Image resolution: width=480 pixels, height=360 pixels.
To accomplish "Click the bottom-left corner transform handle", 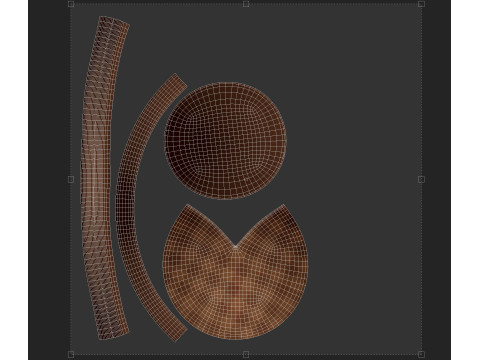I will tap(71, 354).
